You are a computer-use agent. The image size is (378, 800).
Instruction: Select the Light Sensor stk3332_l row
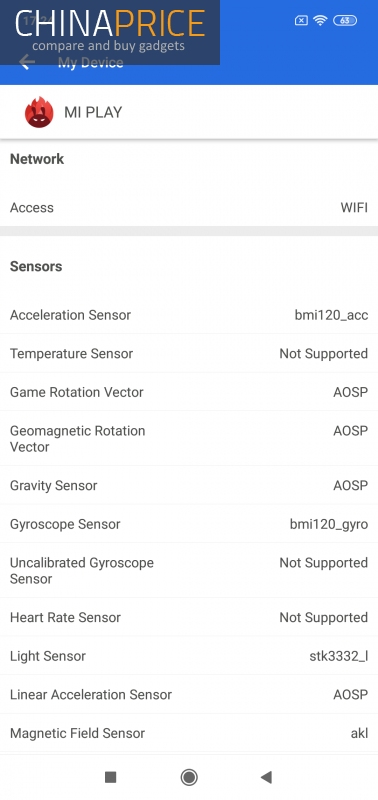189,656
